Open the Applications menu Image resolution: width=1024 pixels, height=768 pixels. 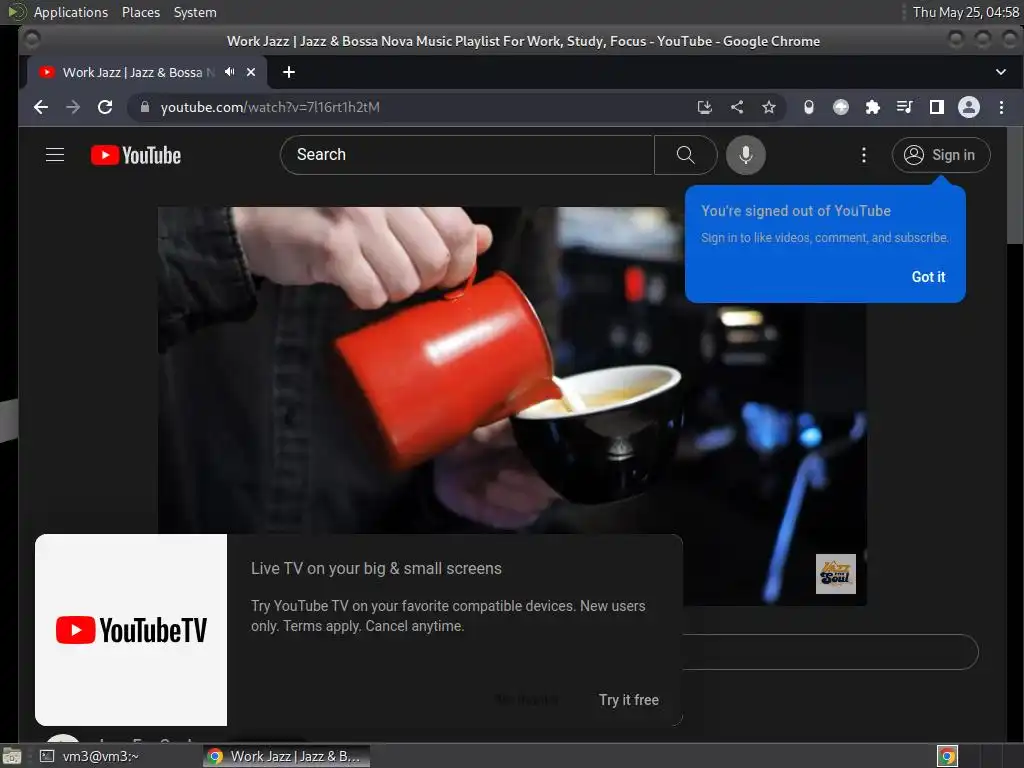coord(71,12)
